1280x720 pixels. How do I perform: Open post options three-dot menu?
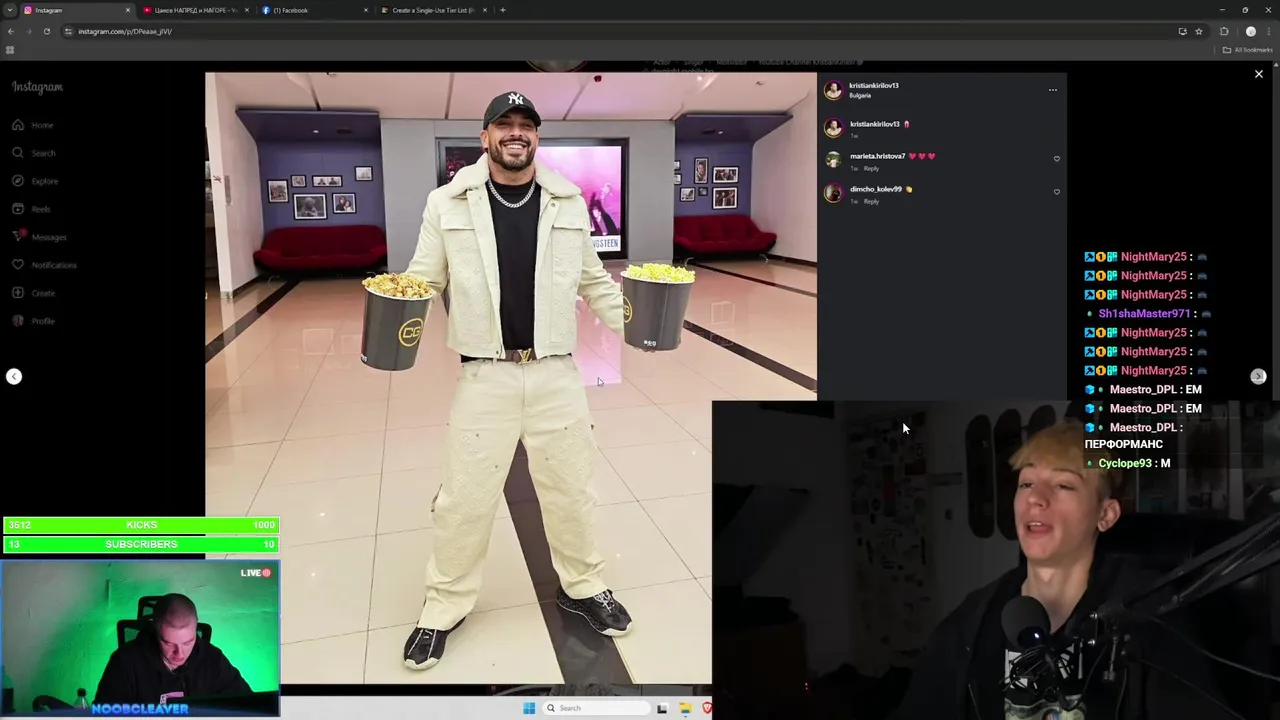click(1052, 90)
